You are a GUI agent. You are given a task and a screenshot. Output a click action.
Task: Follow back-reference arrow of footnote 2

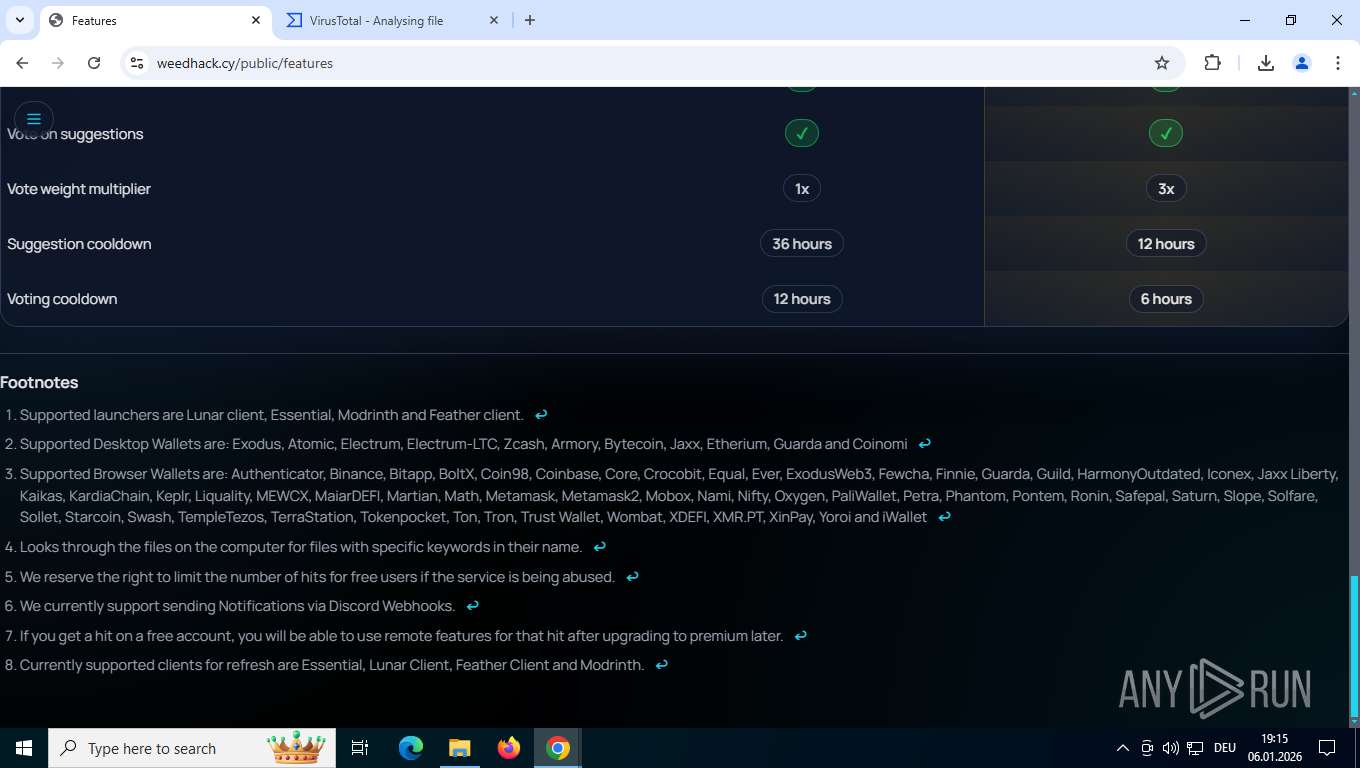925,444
